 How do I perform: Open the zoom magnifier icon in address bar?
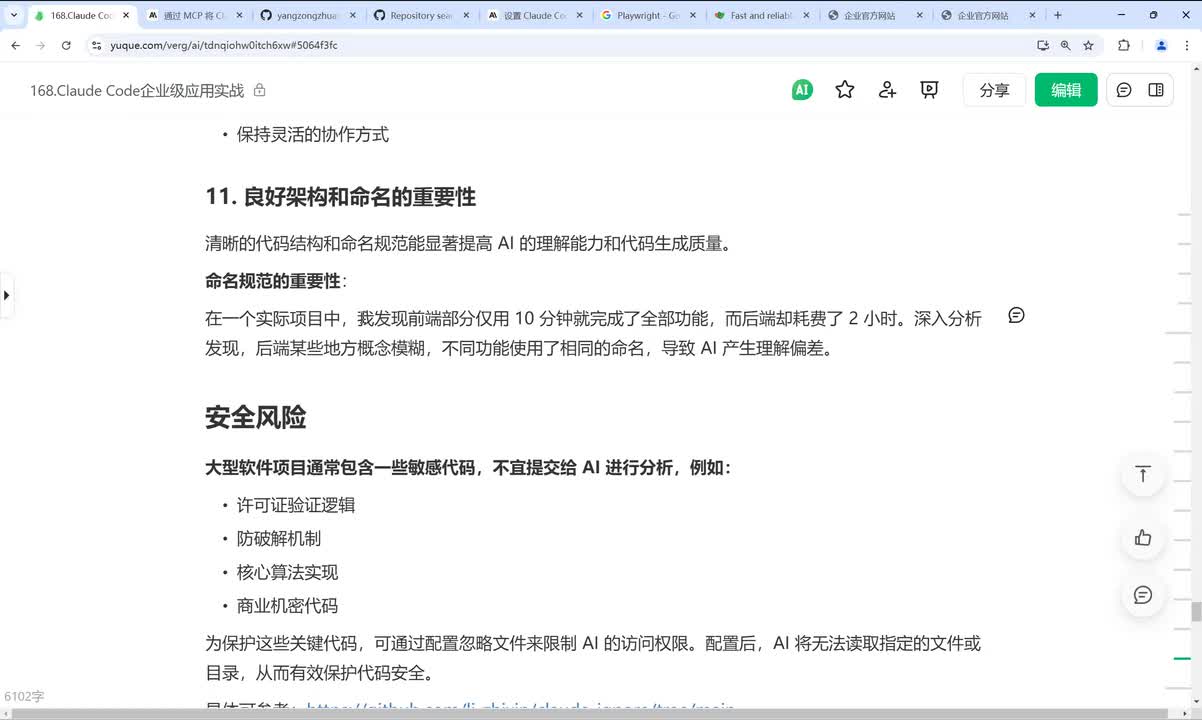tap(1065, 45)
